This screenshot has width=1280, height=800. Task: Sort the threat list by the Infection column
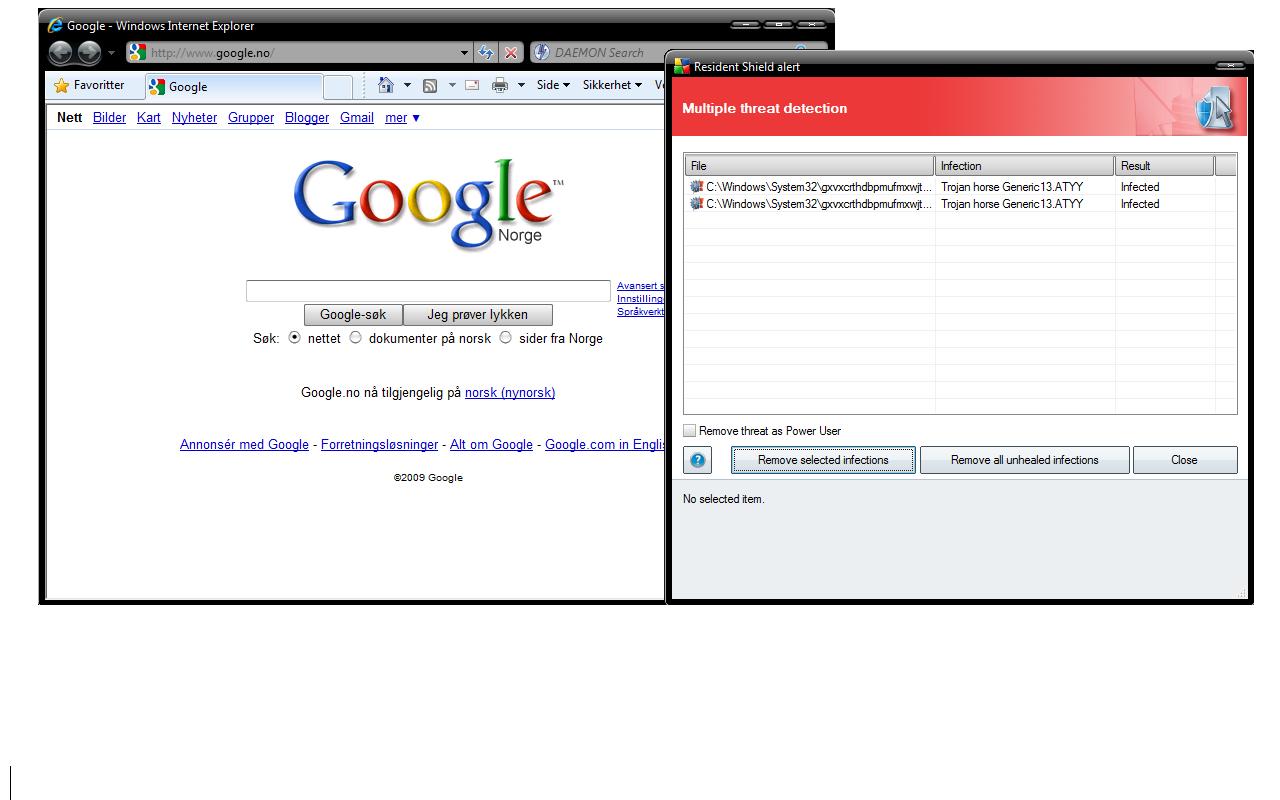tap(1025, 166)
